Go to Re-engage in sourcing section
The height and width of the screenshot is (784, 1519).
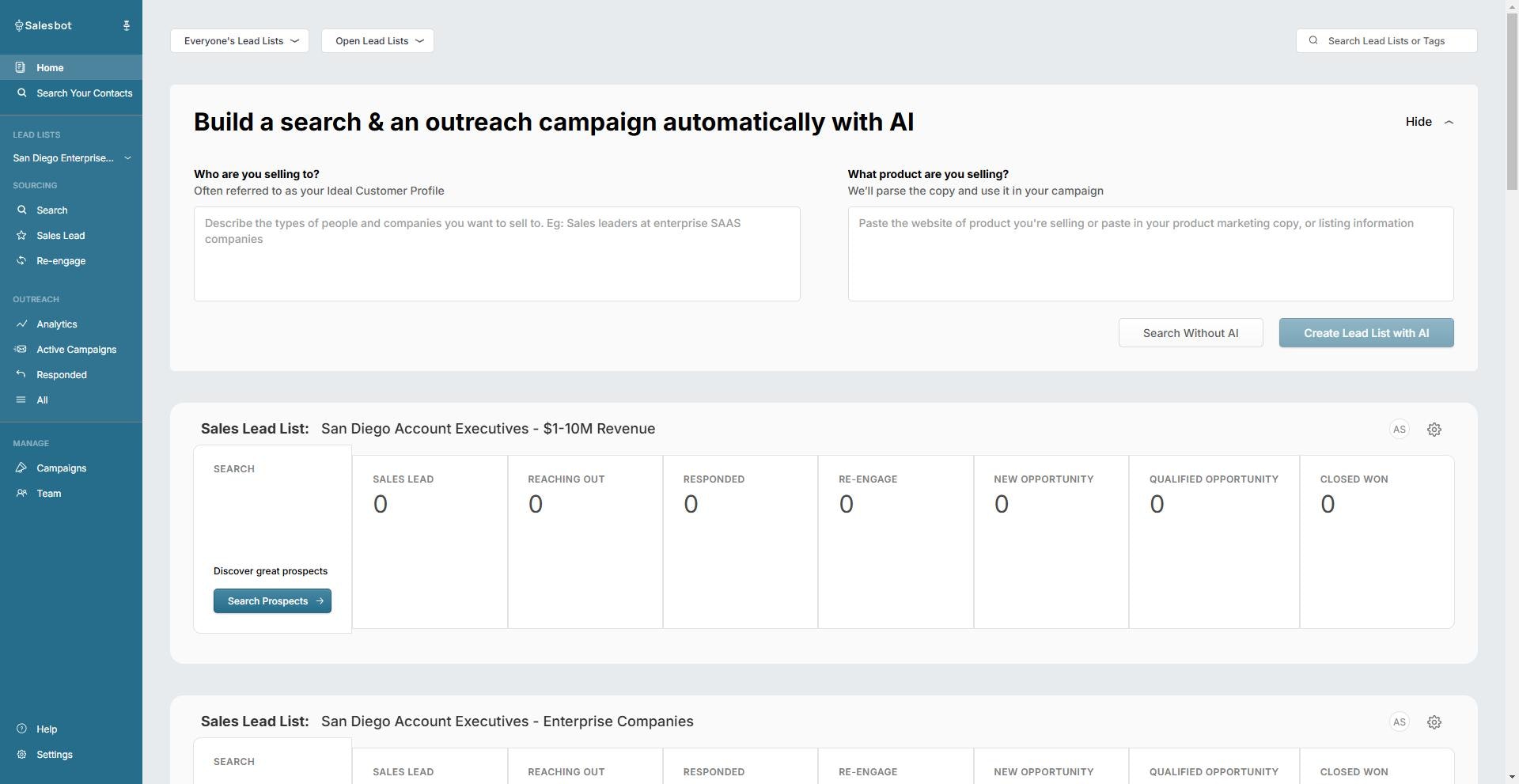[60, 261]
